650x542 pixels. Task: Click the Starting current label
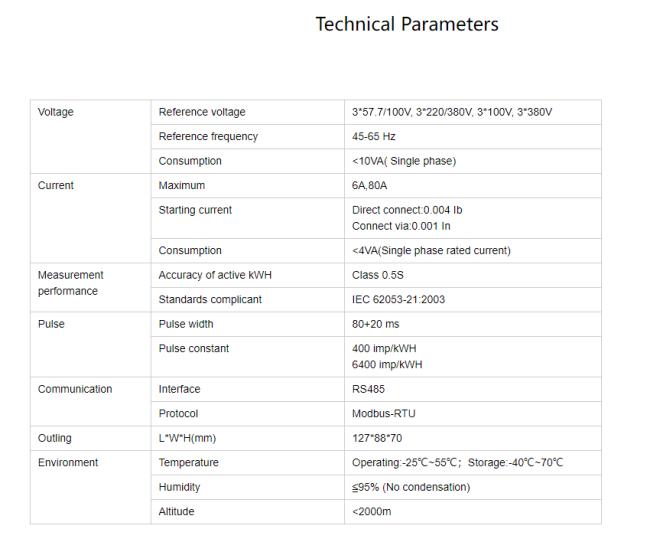point(195,210)
